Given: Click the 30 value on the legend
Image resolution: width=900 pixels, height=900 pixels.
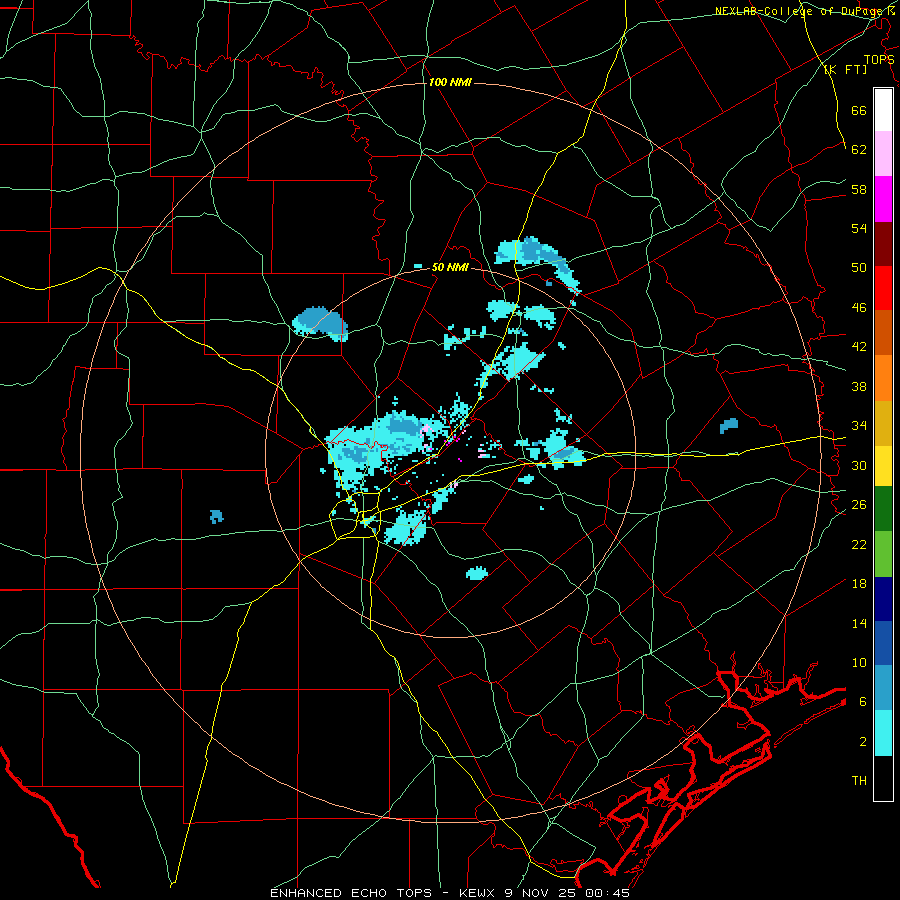Looking at the screenshot, I should point(859,465).
